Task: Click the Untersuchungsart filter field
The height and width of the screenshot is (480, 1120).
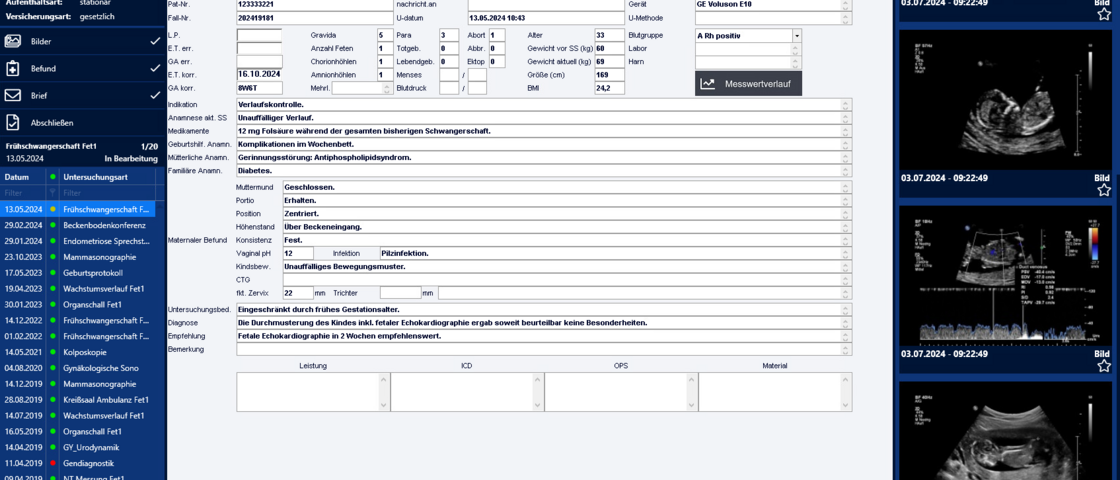Action: [107, 193]
